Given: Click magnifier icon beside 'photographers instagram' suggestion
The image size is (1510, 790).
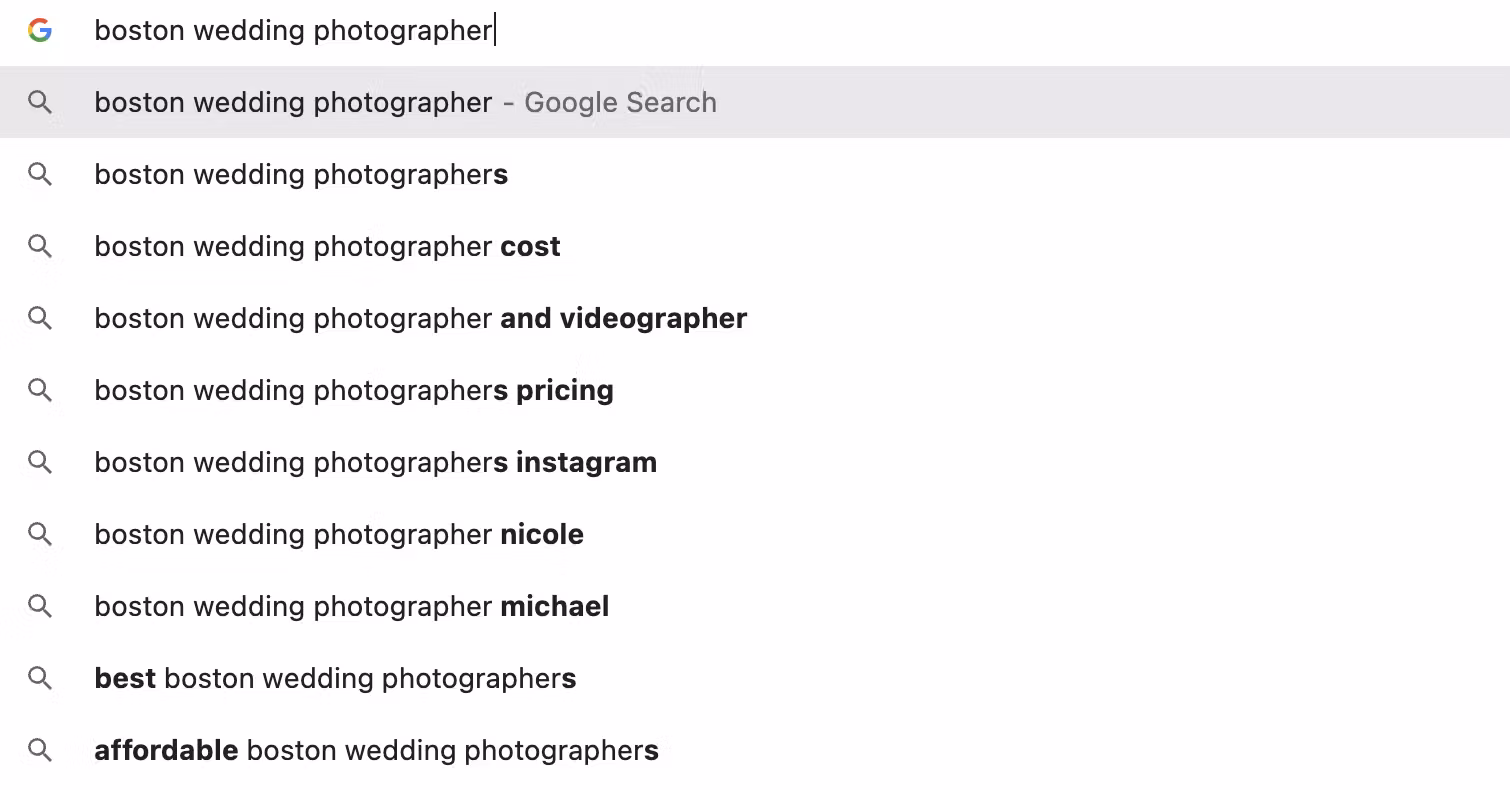Looking at the screenshot, I should point(40,462).
